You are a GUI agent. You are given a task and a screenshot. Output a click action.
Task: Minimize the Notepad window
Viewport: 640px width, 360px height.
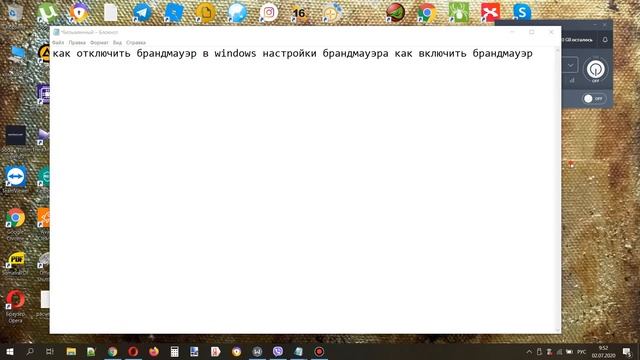pos(512,32)
